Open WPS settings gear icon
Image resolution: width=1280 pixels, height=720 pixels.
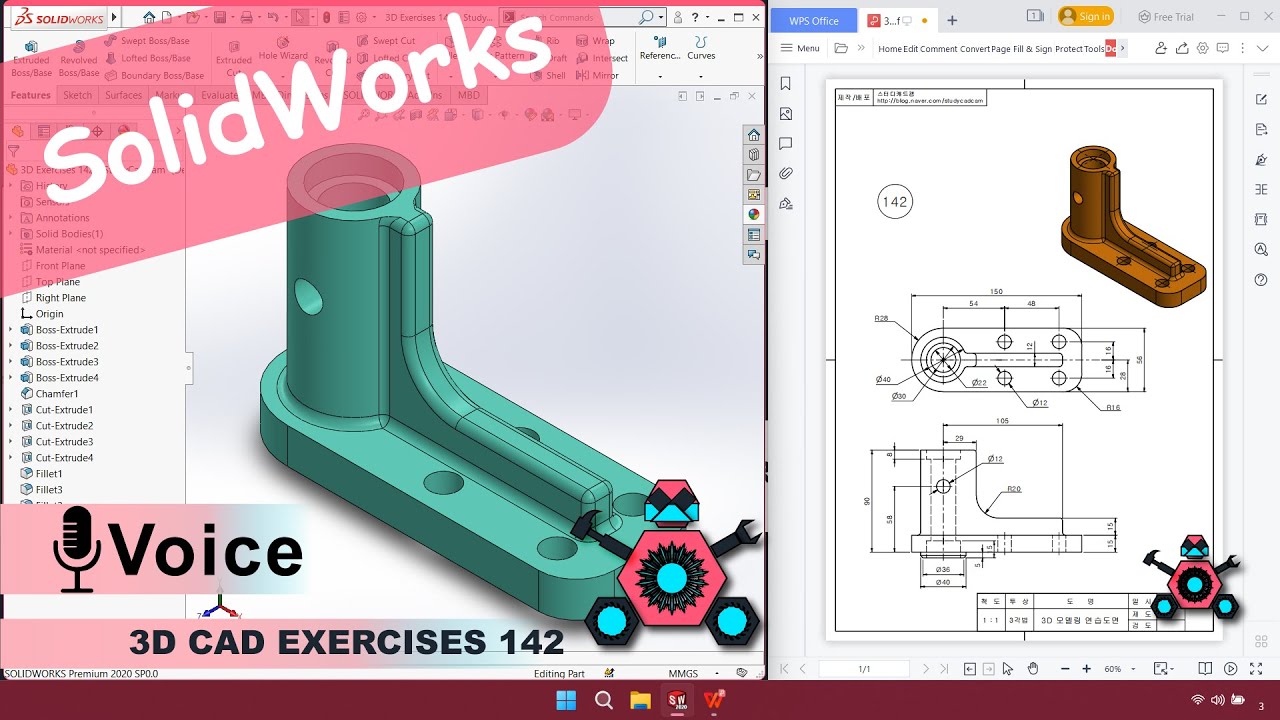pyautogui.click(x=1203, y=48)
